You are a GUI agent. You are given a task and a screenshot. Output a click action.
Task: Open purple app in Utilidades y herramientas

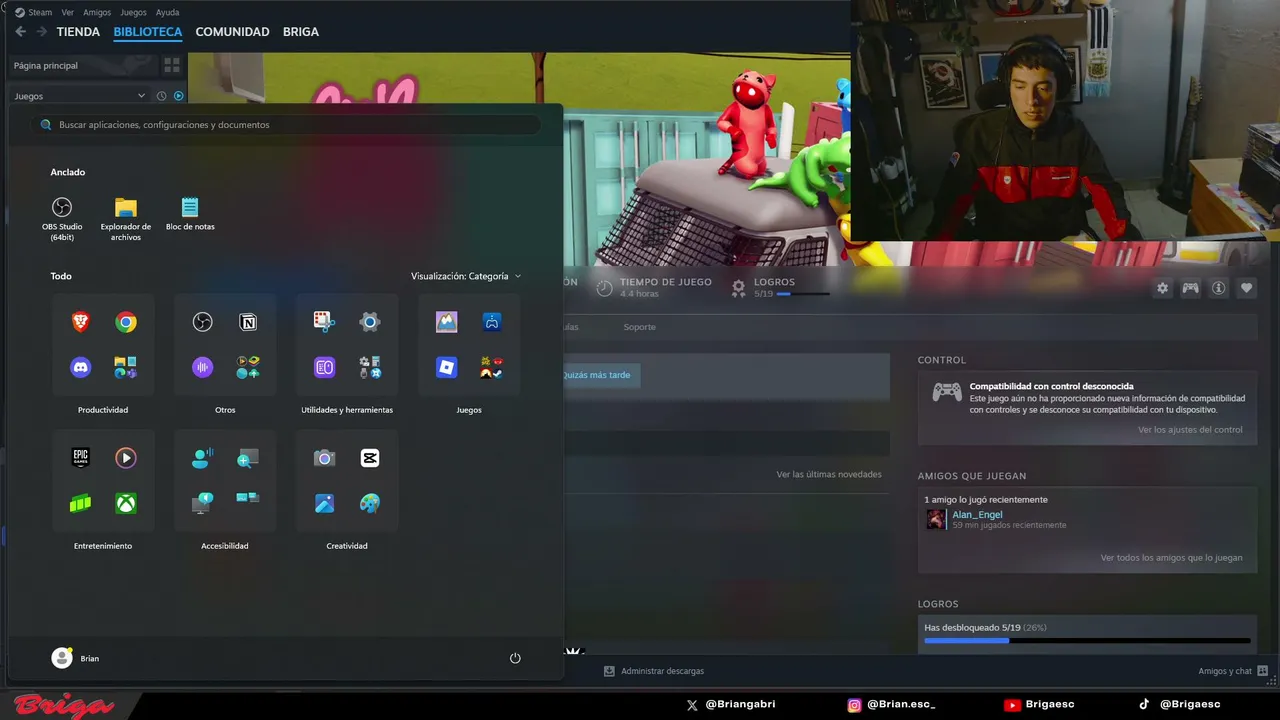324,367
